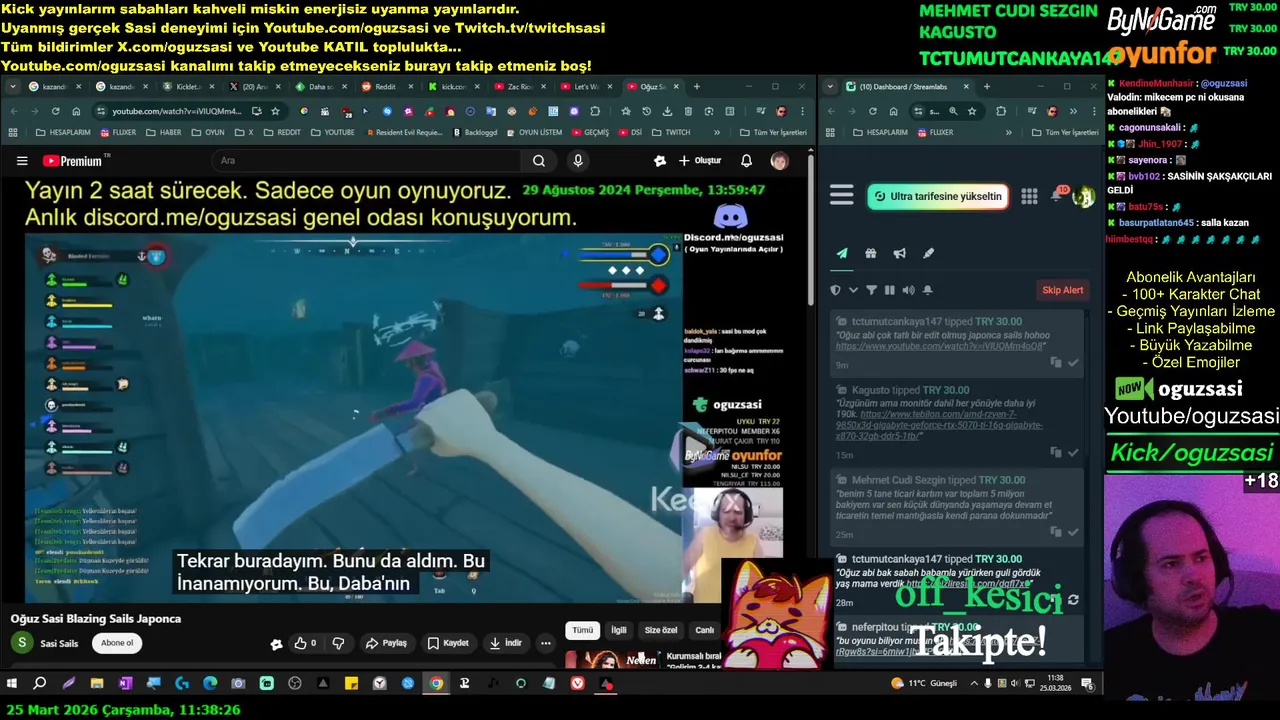Expand the chevron dropdown beside the shield
The height and width of the screenshot is (720, 1280).
click(853, 290)
